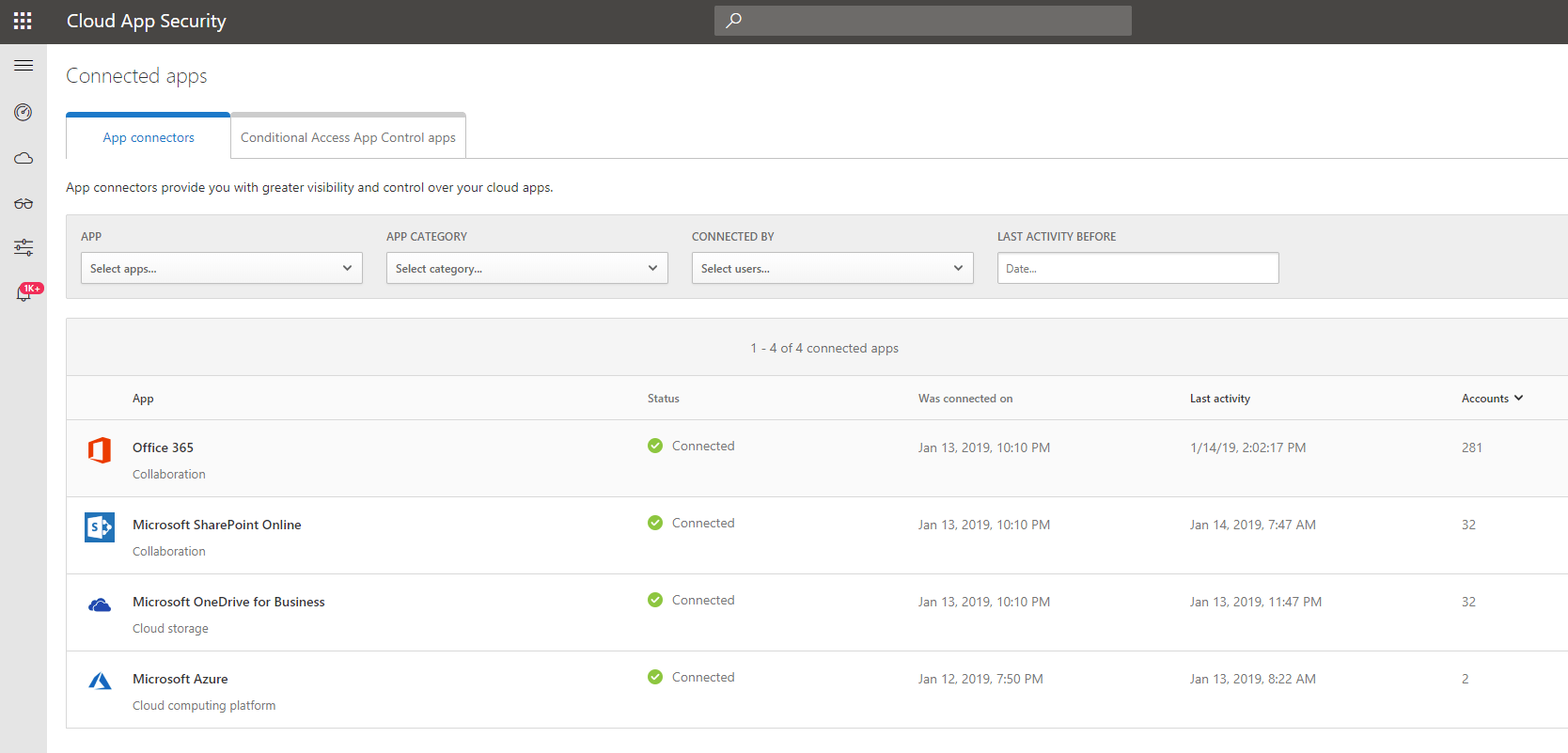Open the Select users dropdown
The image size is (1568, 753).
(833, 268)
